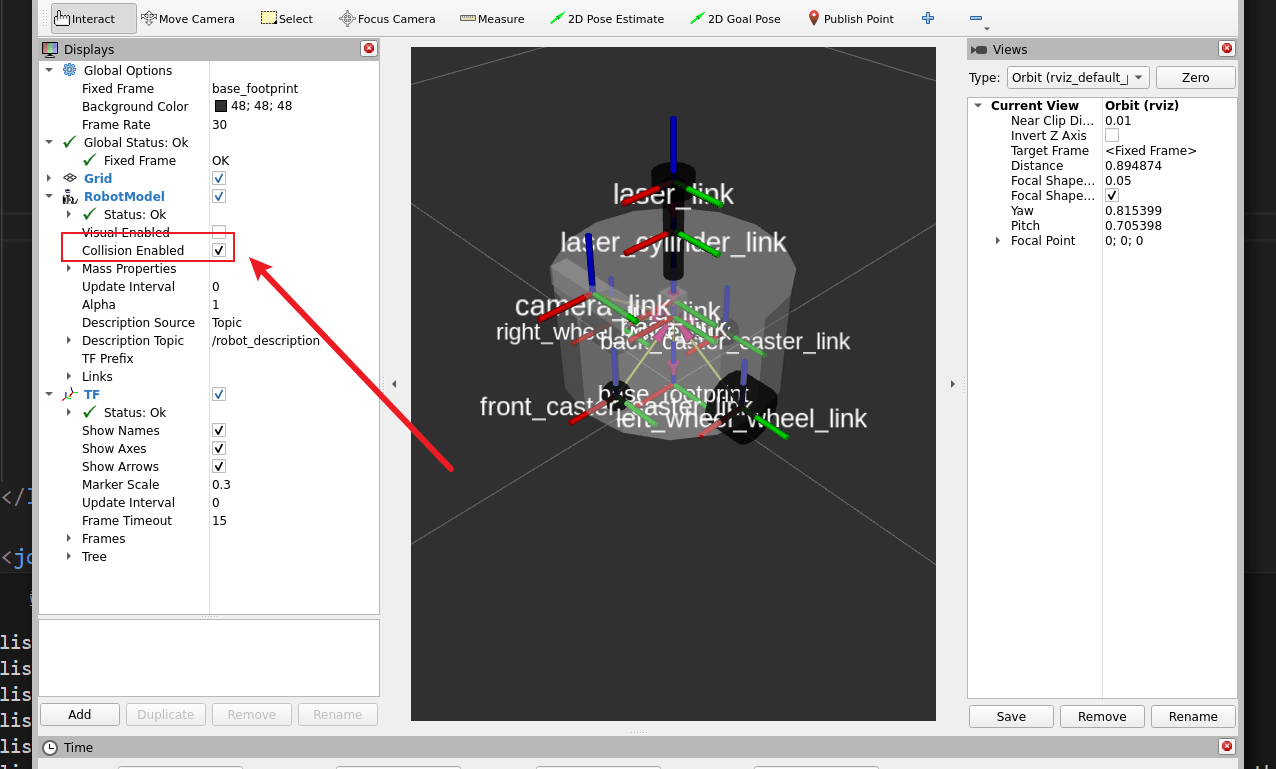Image resolution: width=1276 pixels, height=769 pixels.
Task: Open the view Type dropdown
Action: pos(1077,77)
